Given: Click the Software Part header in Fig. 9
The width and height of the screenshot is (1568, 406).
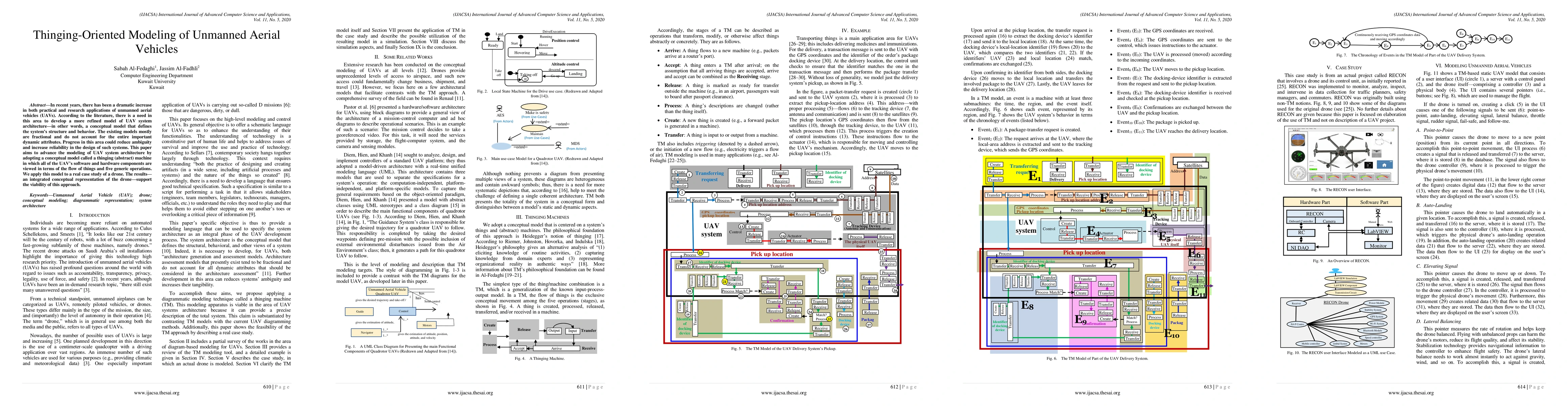Looking at the screenshot, I should [x=1374, y=202].
